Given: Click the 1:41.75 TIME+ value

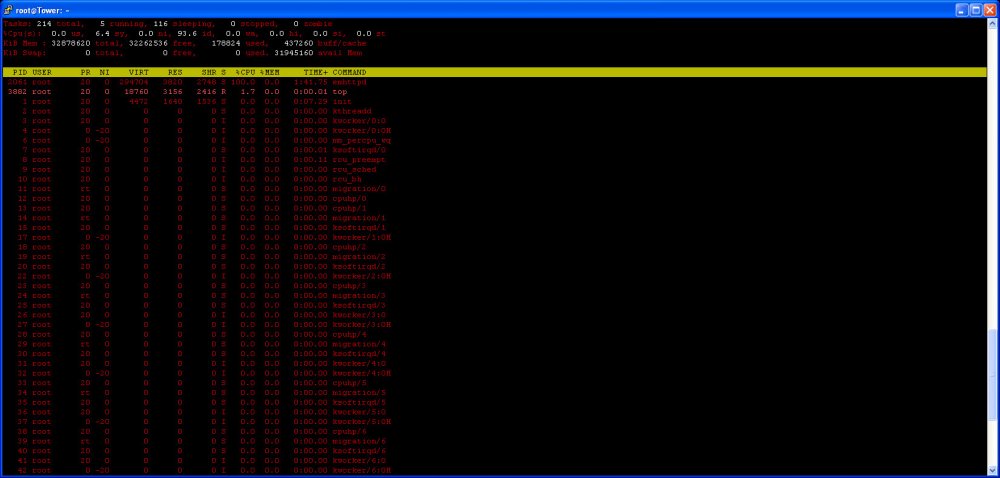Looking at the screenshot, I should click(x=311, y=82).
